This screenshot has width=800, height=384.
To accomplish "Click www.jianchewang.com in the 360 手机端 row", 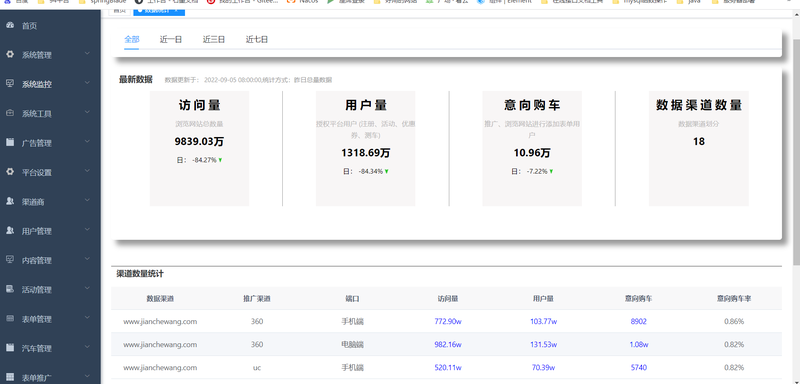I will click(160, 322).
